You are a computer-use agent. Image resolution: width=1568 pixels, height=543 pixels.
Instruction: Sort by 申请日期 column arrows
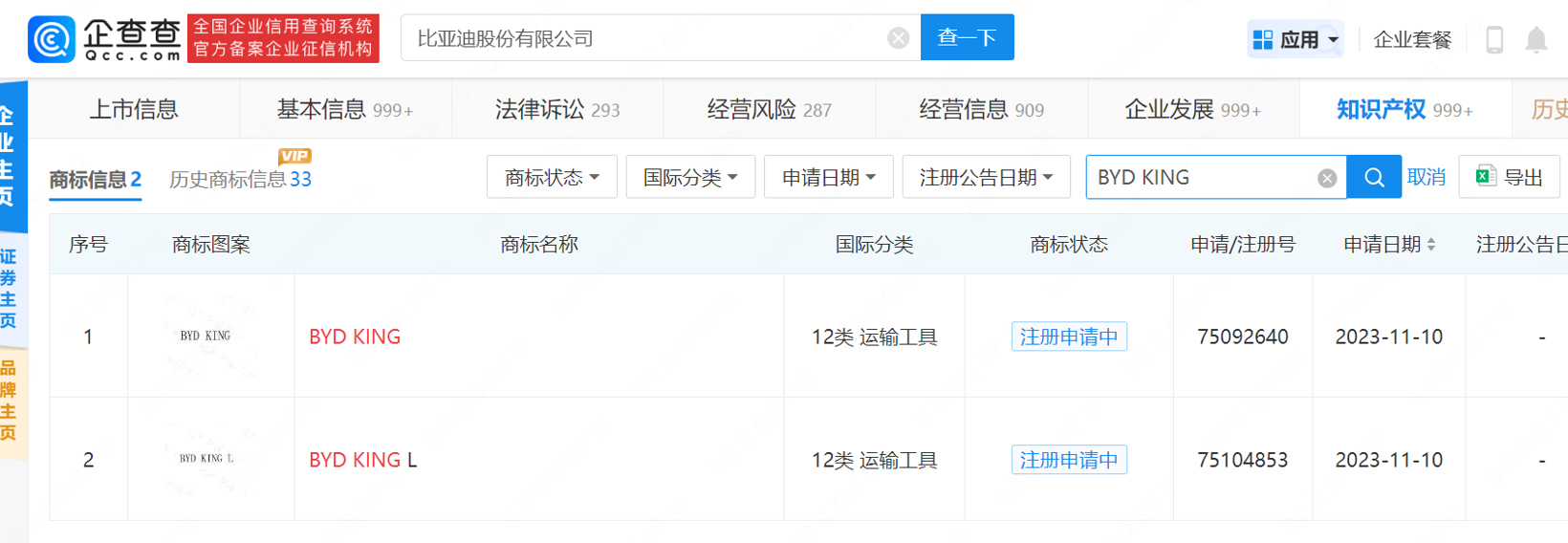pos(1431,245)
